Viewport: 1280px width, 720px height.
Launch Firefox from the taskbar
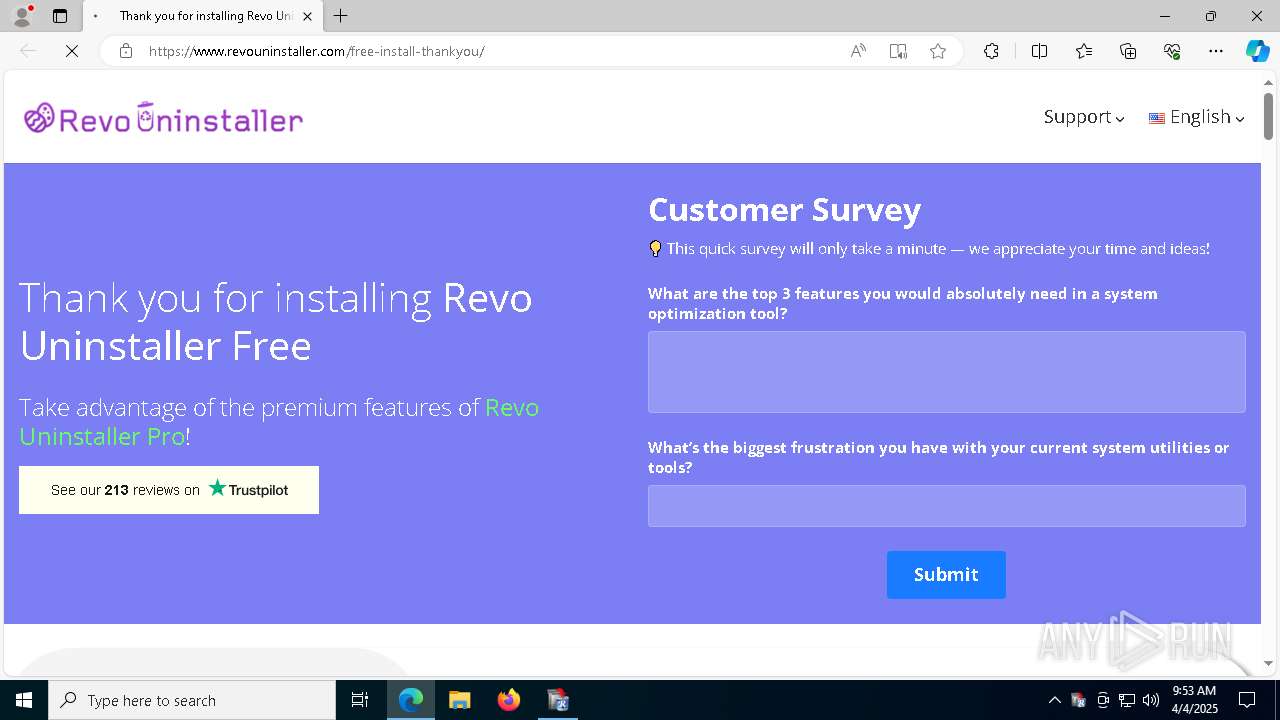coord(508,700)
